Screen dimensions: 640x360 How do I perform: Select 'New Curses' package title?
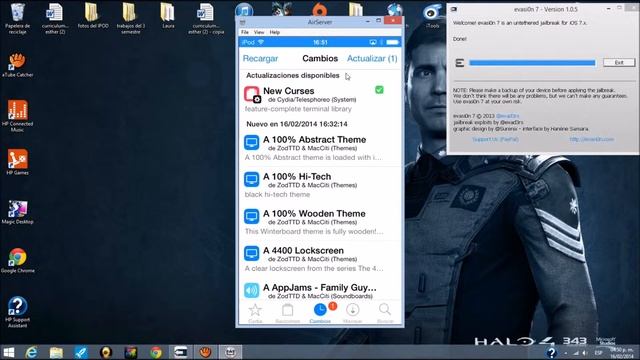[289, 91]
